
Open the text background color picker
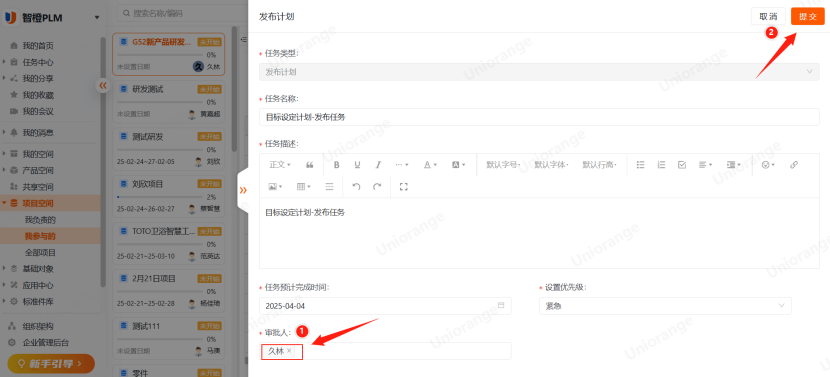[458, 165]
